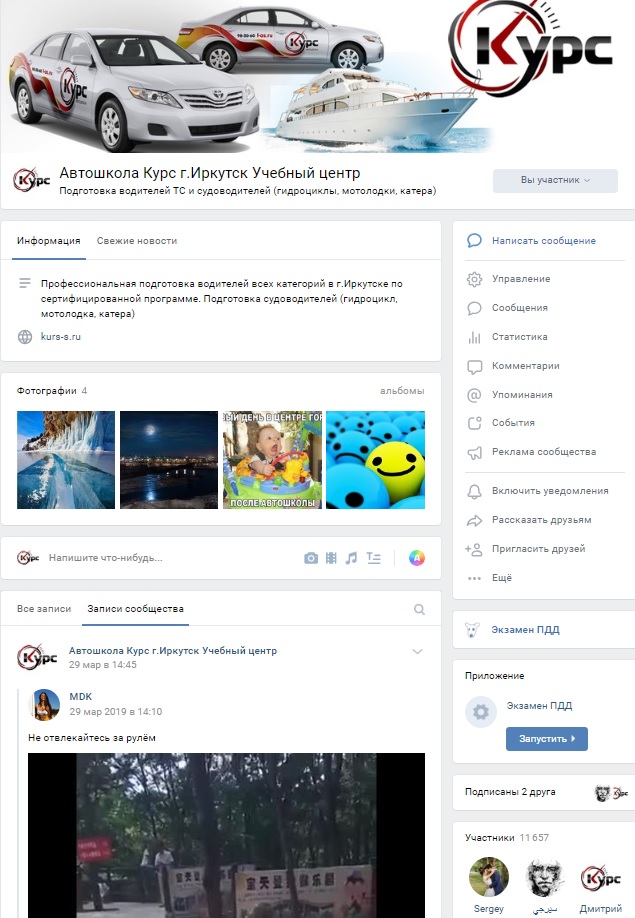This screenshot has height=918, width=635.
Task: Open the night moon over water photo
Action: point(169,460)
